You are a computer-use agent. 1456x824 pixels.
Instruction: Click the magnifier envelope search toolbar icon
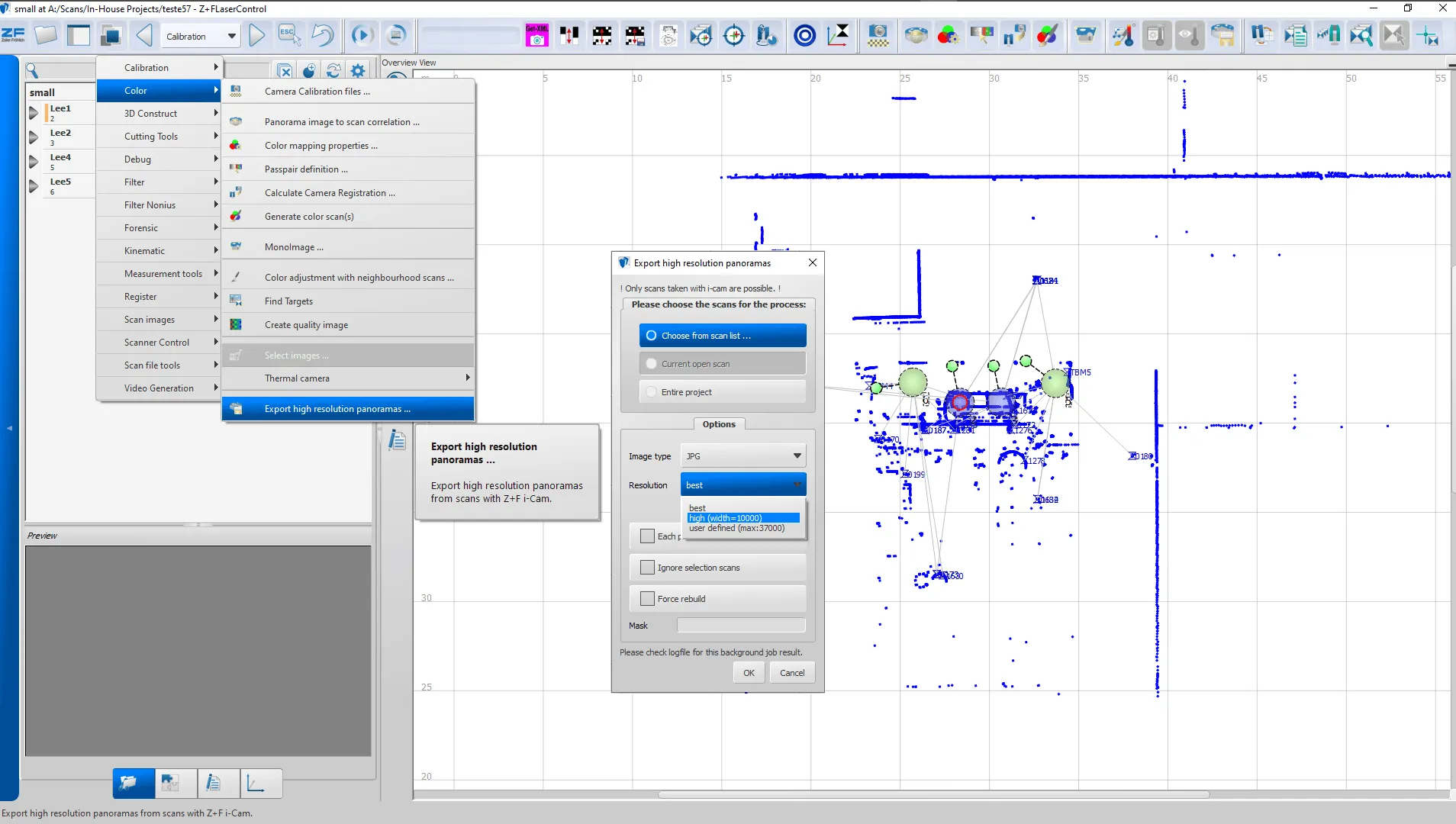click(x=1361, y=35)
